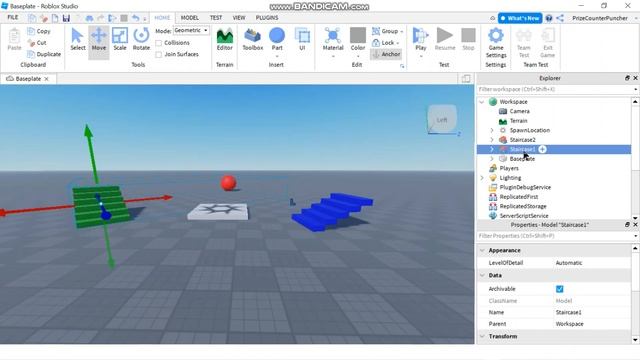The width and height of the screenshot is (640, 360).
Task: Collapse the Data properties section
Action: click(482, 276)
